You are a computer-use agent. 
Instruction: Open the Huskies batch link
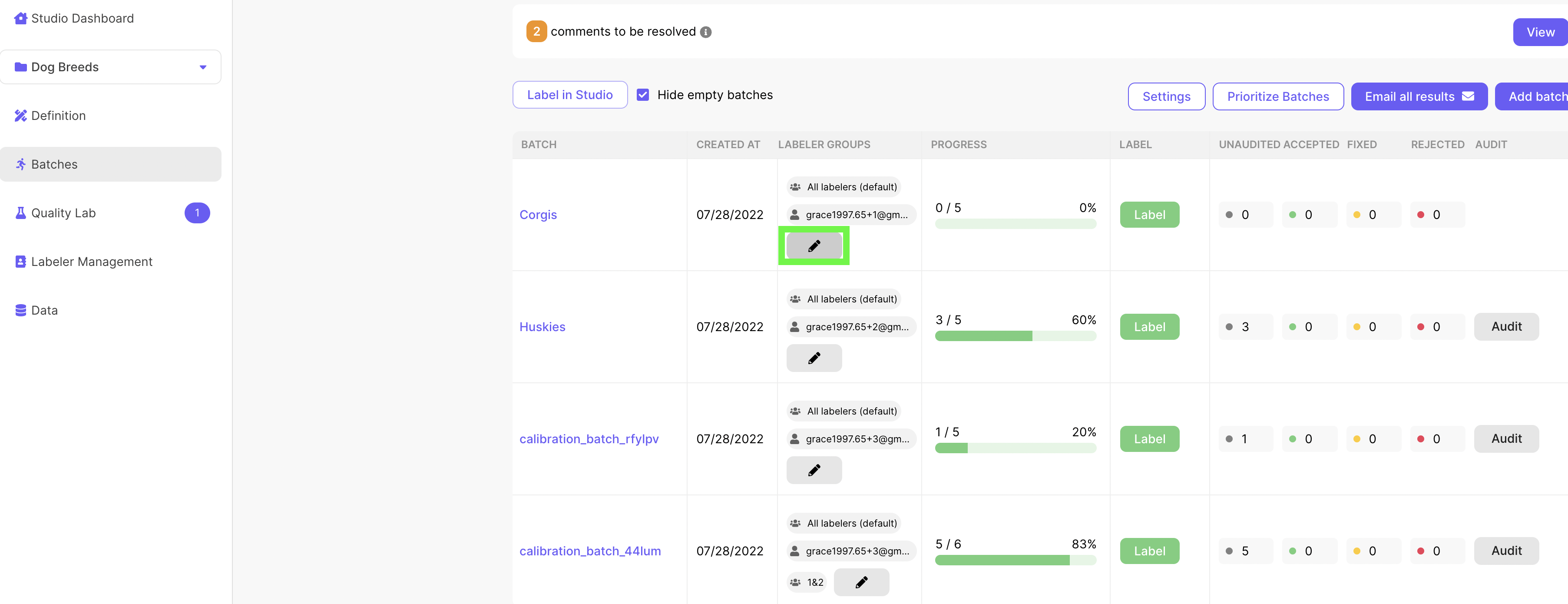tap(542, 327)
